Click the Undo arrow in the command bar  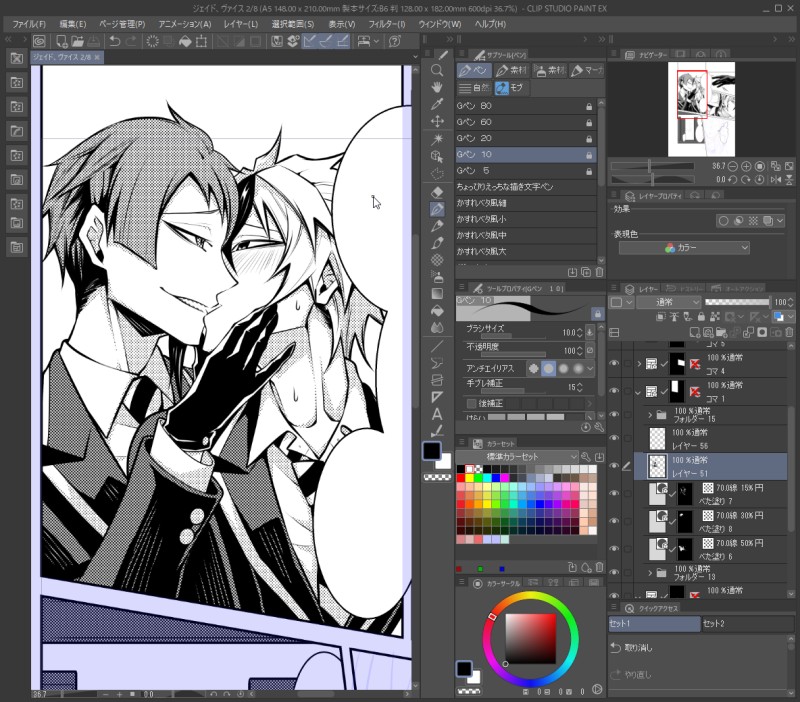coord(115,41)
